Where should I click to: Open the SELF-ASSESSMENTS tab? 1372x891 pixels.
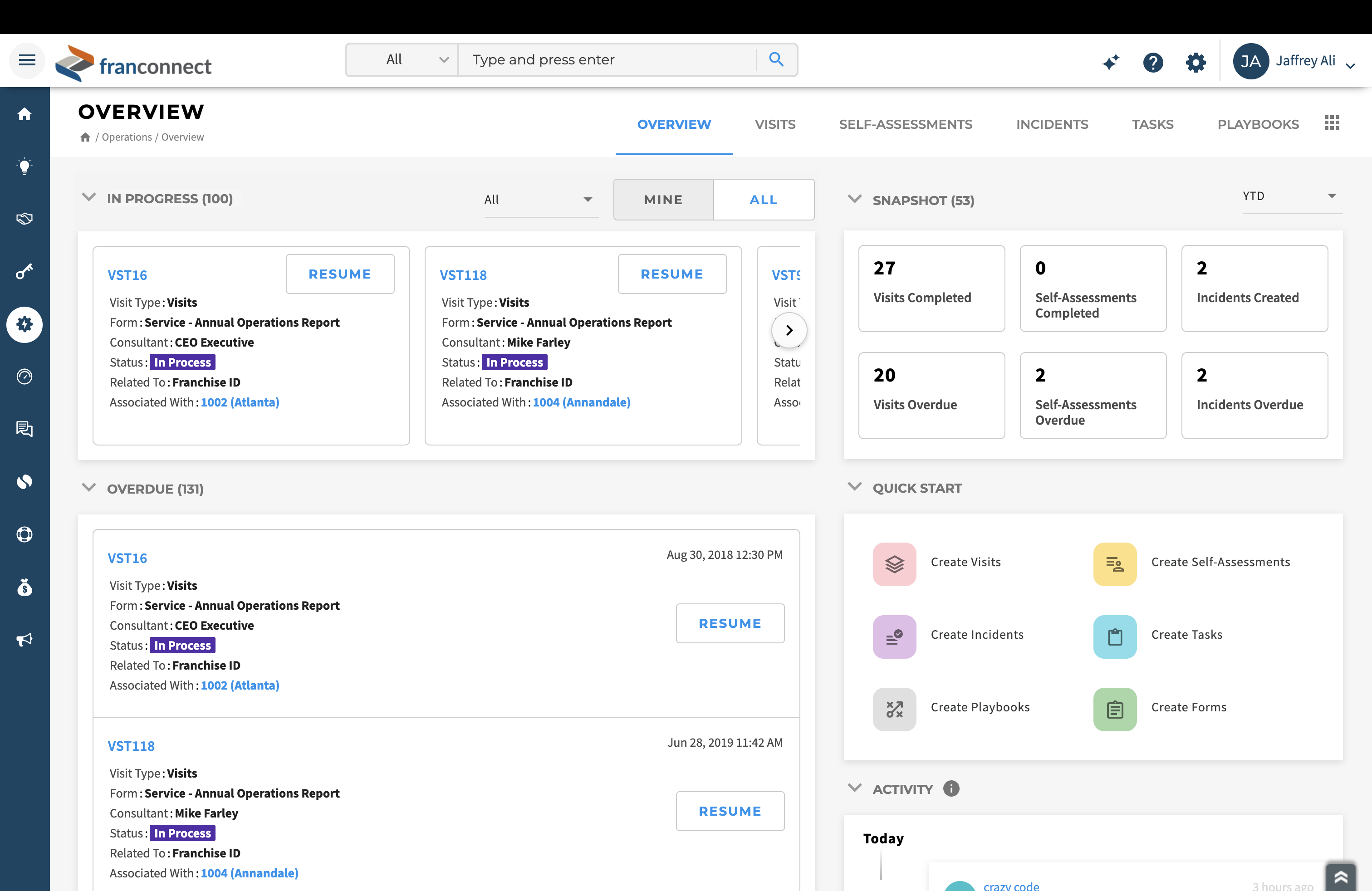tap(906, 124)
